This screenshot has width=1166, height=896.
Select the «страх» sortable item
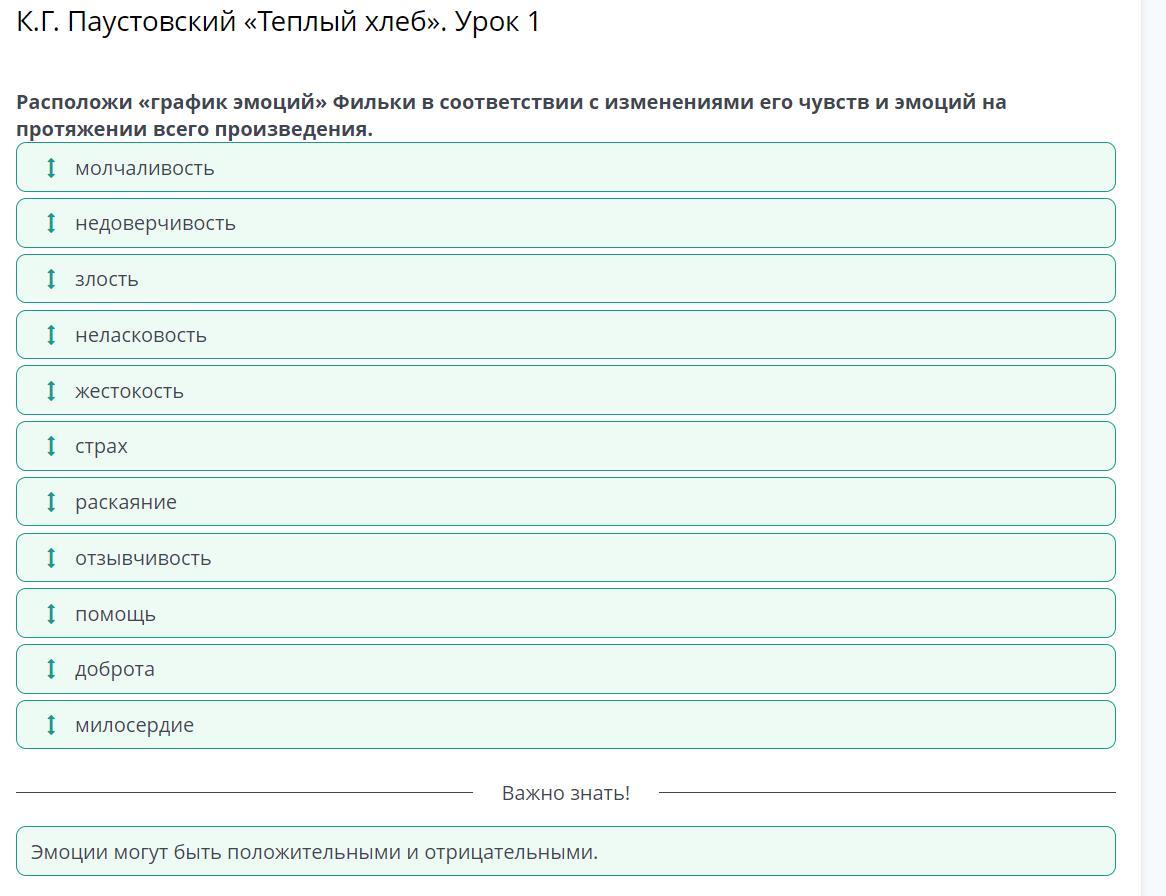pyautogui.click(x=565, y=446)
